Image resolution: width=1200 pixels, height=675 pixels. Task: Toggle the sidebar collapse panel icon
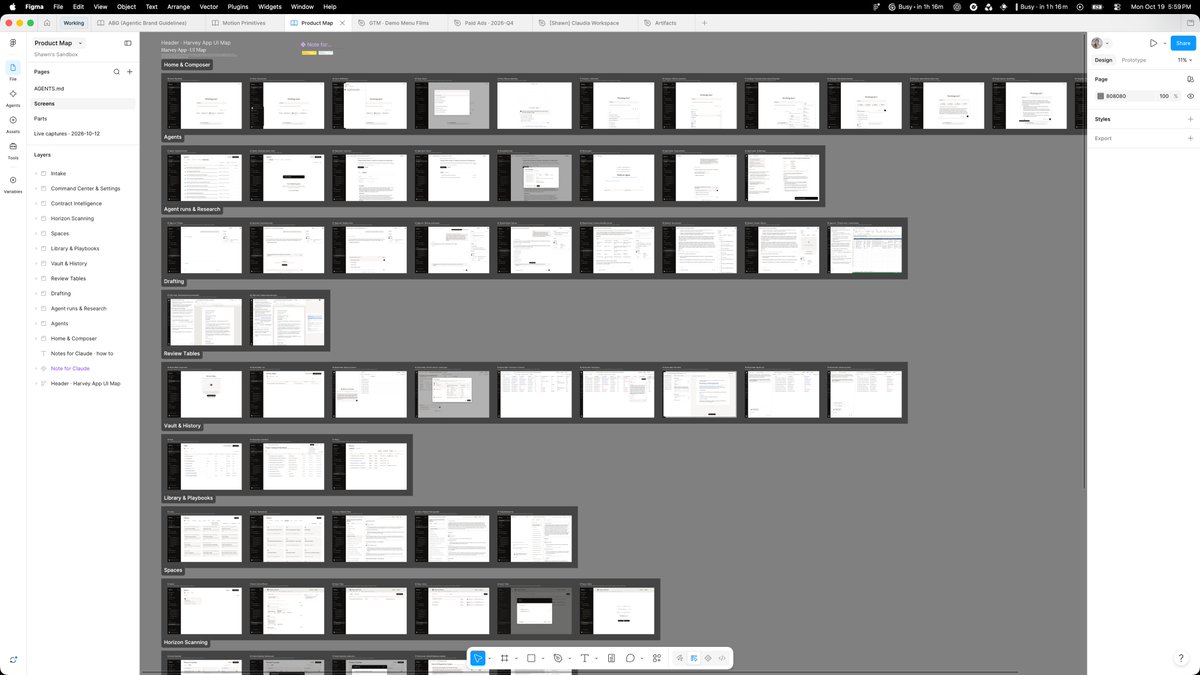coord(128,43)
